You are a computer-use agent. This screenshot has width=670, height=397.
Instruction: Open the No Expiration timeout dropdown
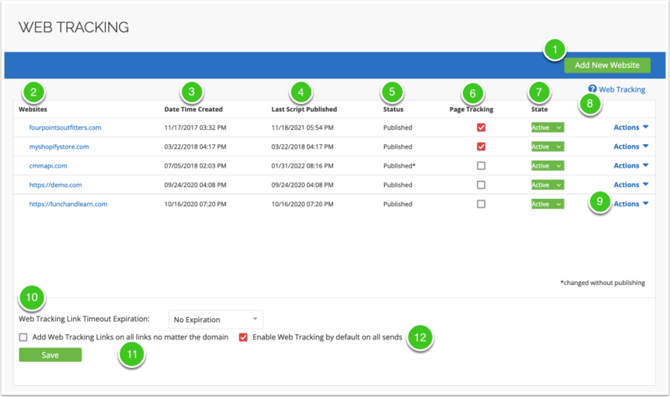click(x=216, y=320)
